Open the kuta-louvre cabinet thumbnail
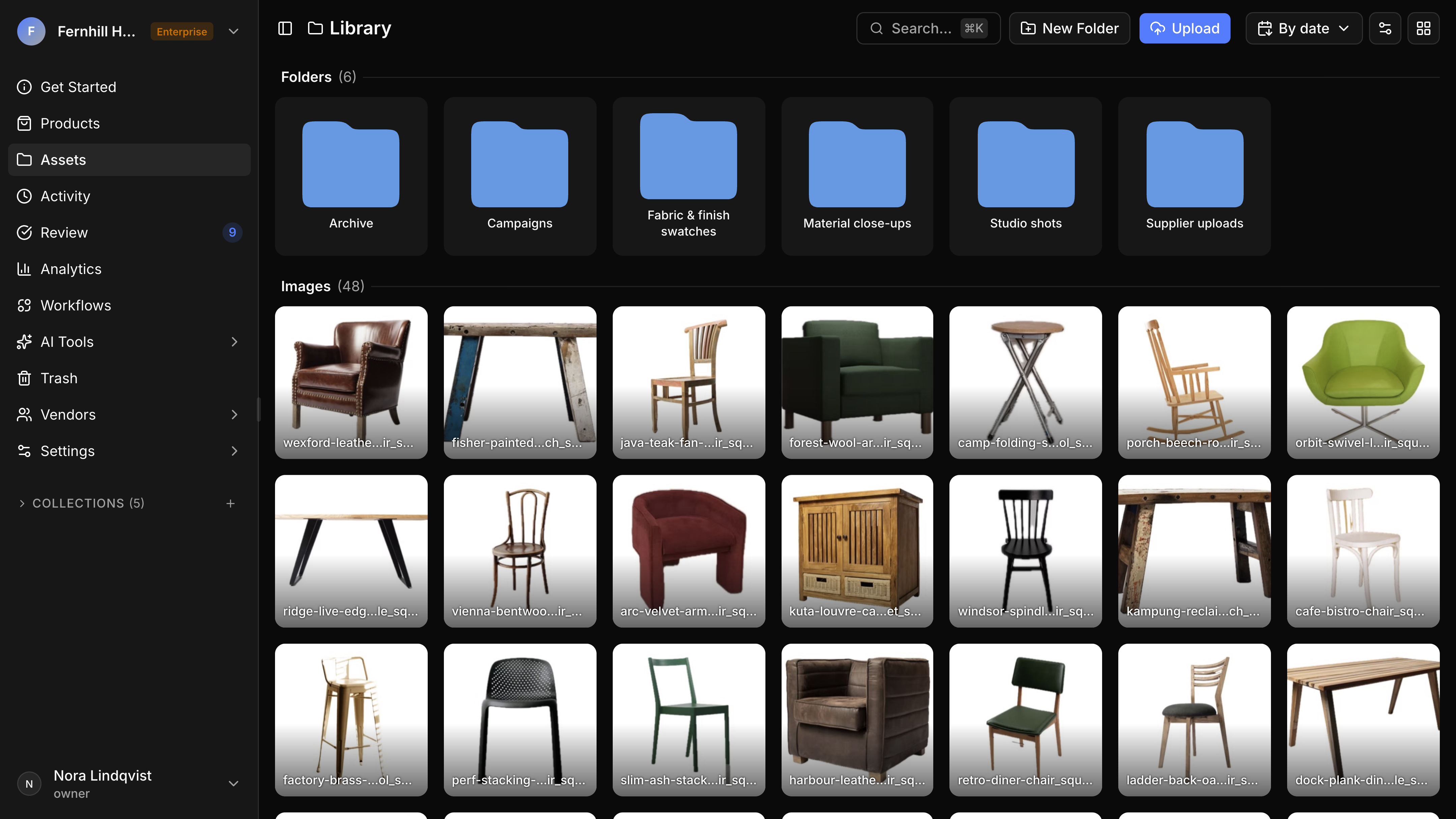This screenshot has width=1456, height=819. tap(857, 551)
